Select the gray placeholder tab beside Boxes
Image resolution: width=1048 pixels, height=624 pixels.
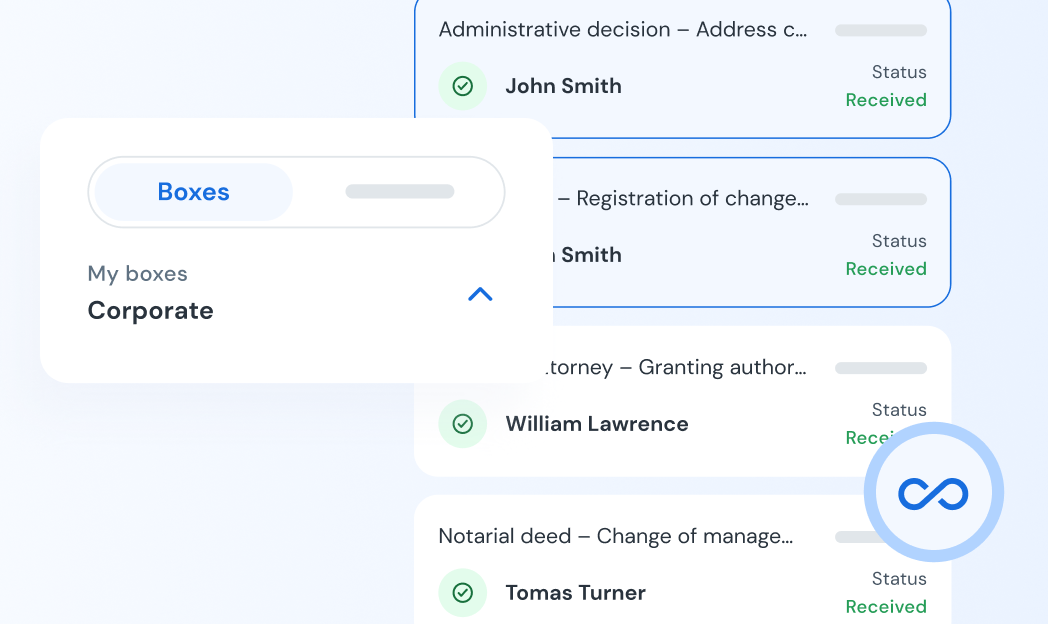pos(399,192)
